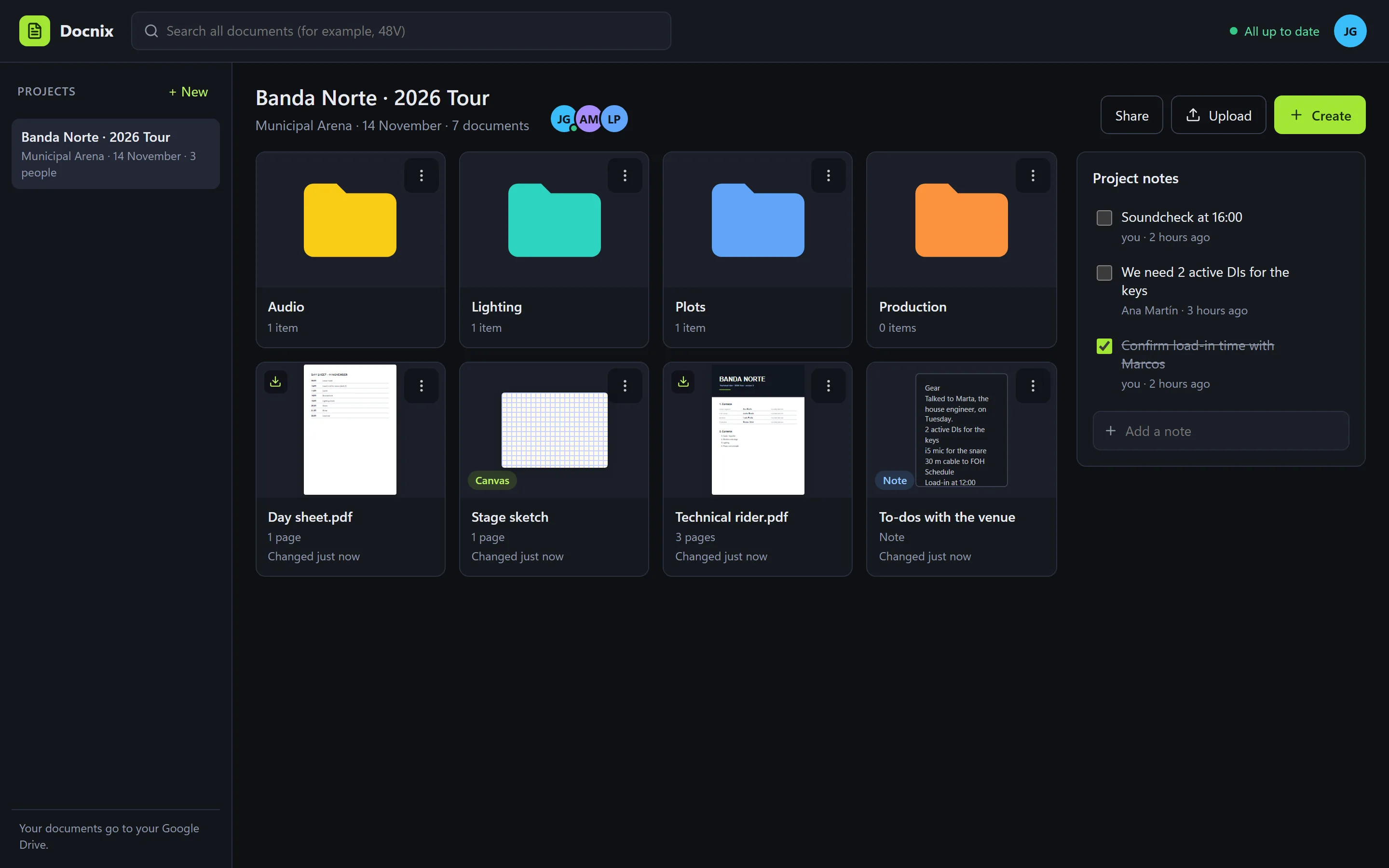The image size is (1389, 868).
Task: Click the Upload button
Action: tap(1218, 115)
